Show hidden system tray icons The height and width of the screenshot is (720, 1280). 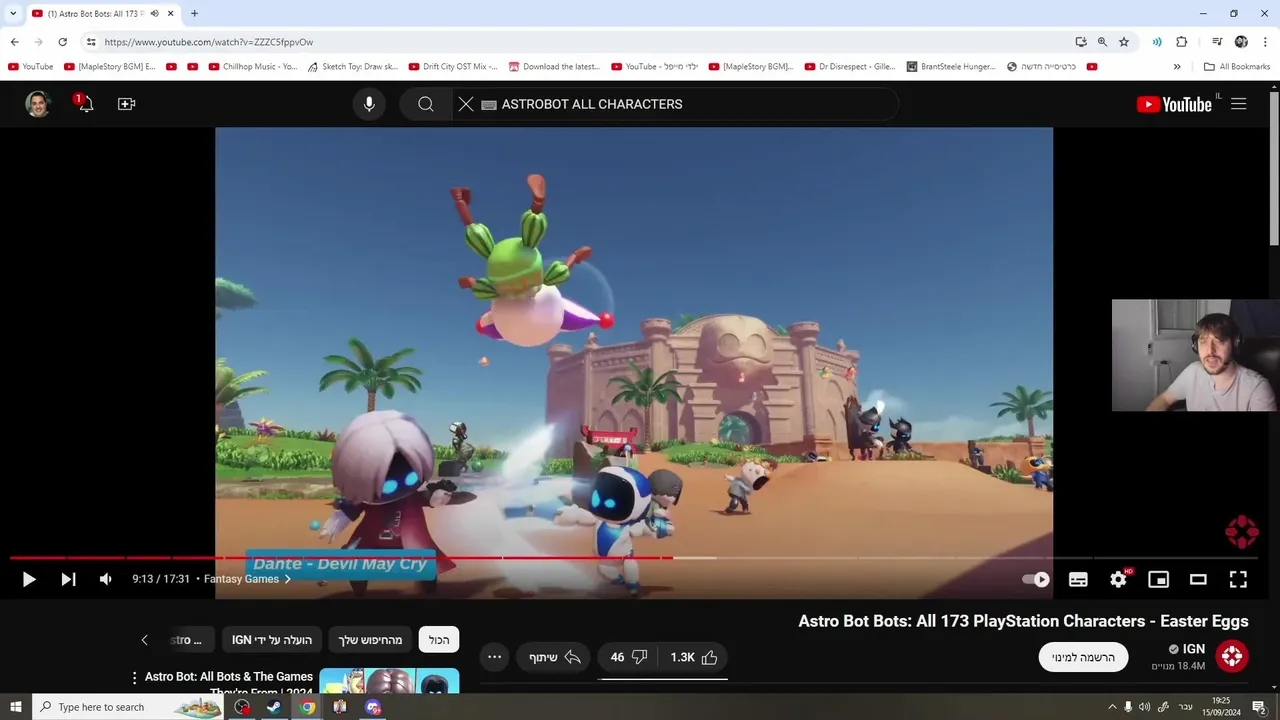1112,707
